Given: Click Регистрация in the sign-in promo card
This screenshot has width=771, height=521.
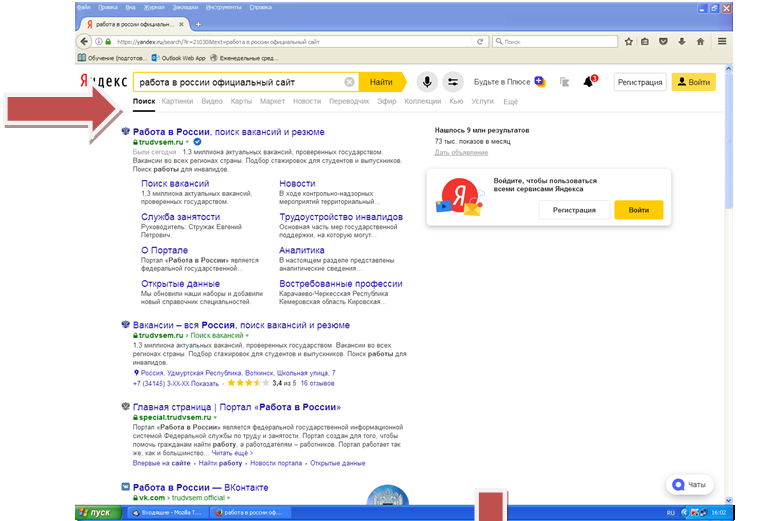Looking at the screenshot, I should click(574, 210).
